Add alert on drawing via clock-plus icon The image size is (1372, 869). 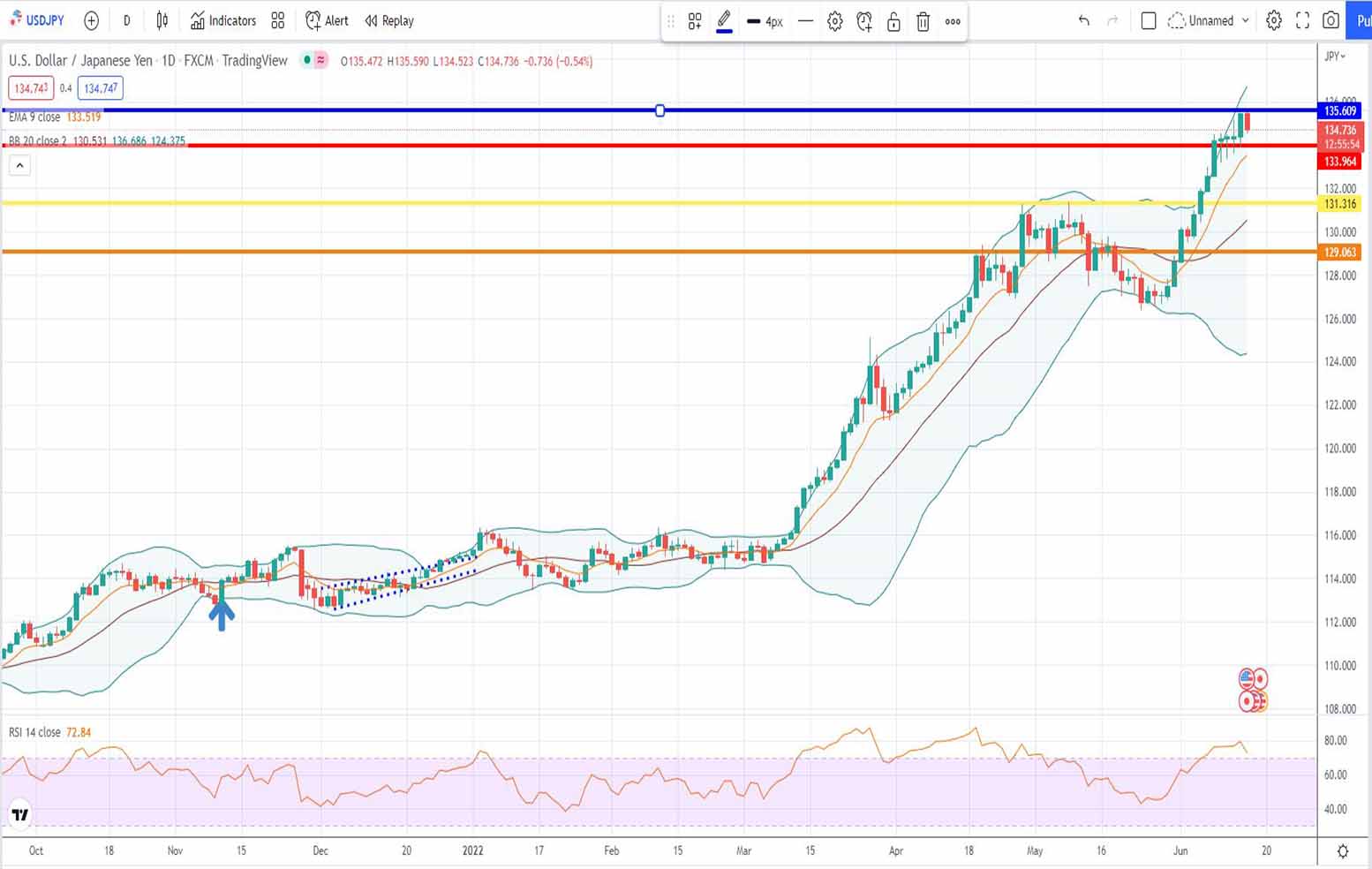pos(864,21)
